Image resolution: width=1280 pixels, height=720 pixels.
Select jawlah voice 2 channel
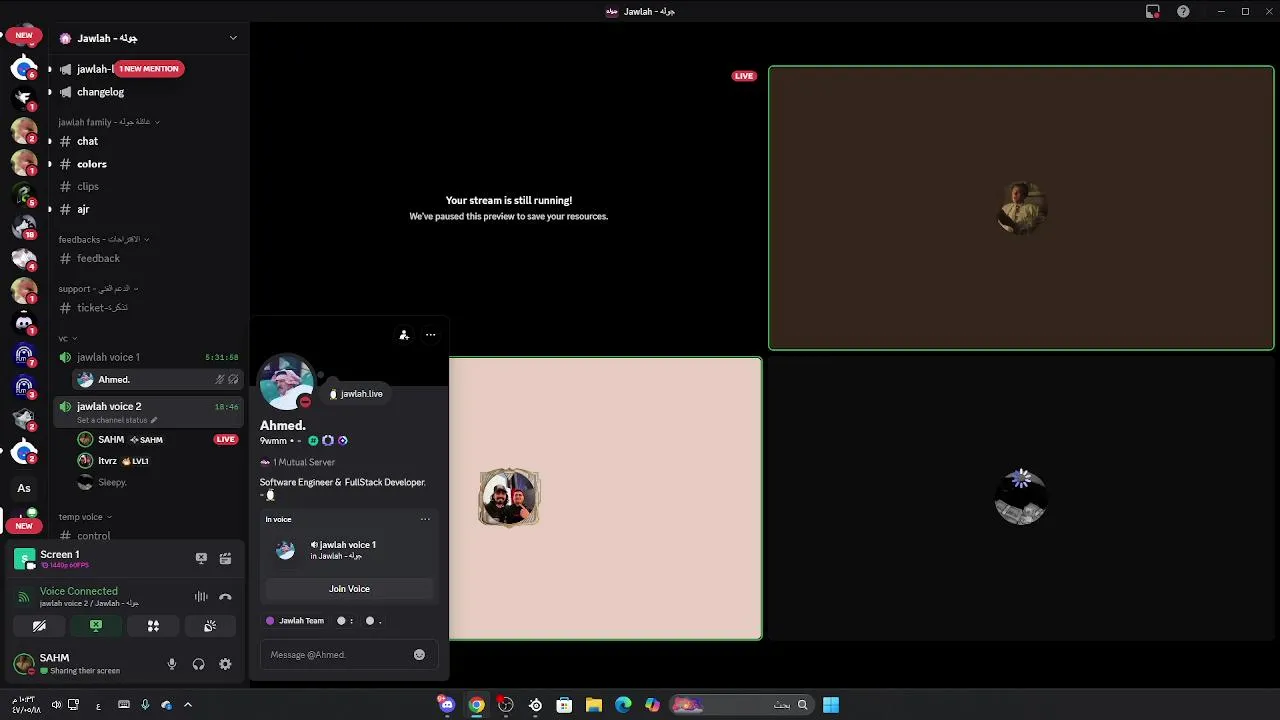click(148, 406)
